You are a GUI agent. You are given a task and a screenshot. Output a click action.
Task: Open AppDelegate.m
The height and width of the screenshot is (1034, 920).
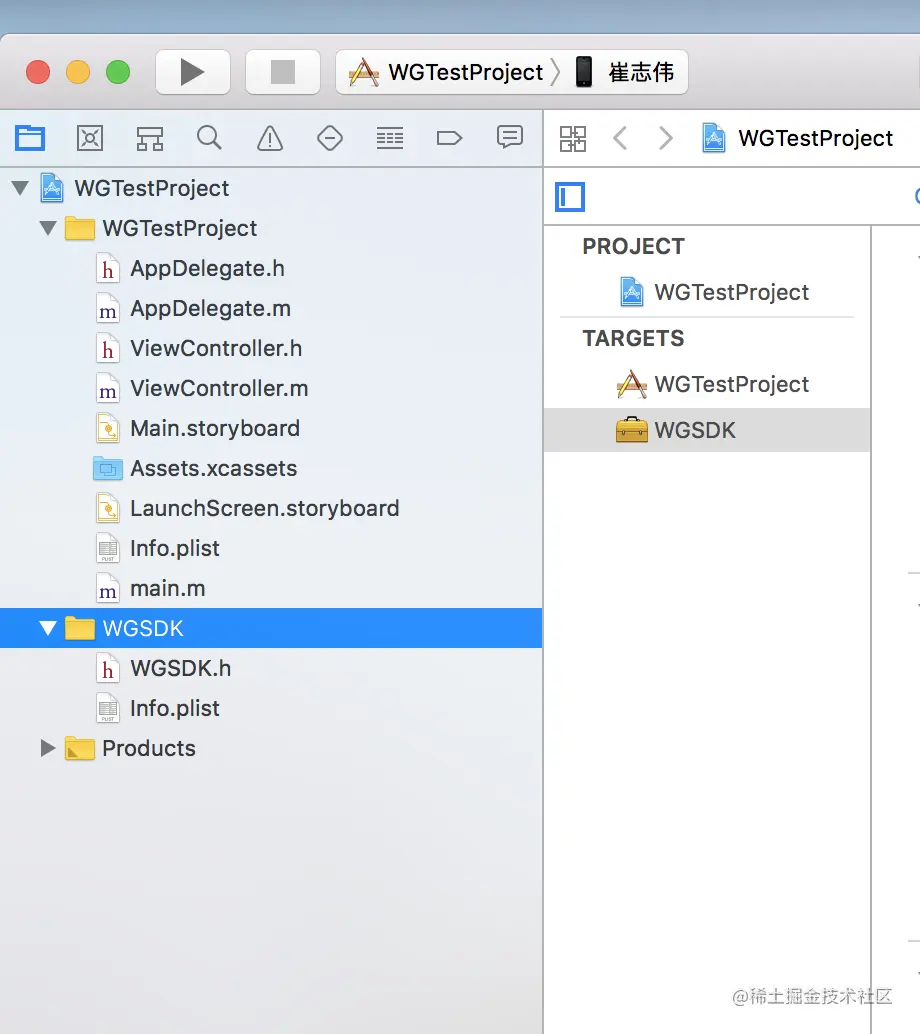[x=271, y=309]
